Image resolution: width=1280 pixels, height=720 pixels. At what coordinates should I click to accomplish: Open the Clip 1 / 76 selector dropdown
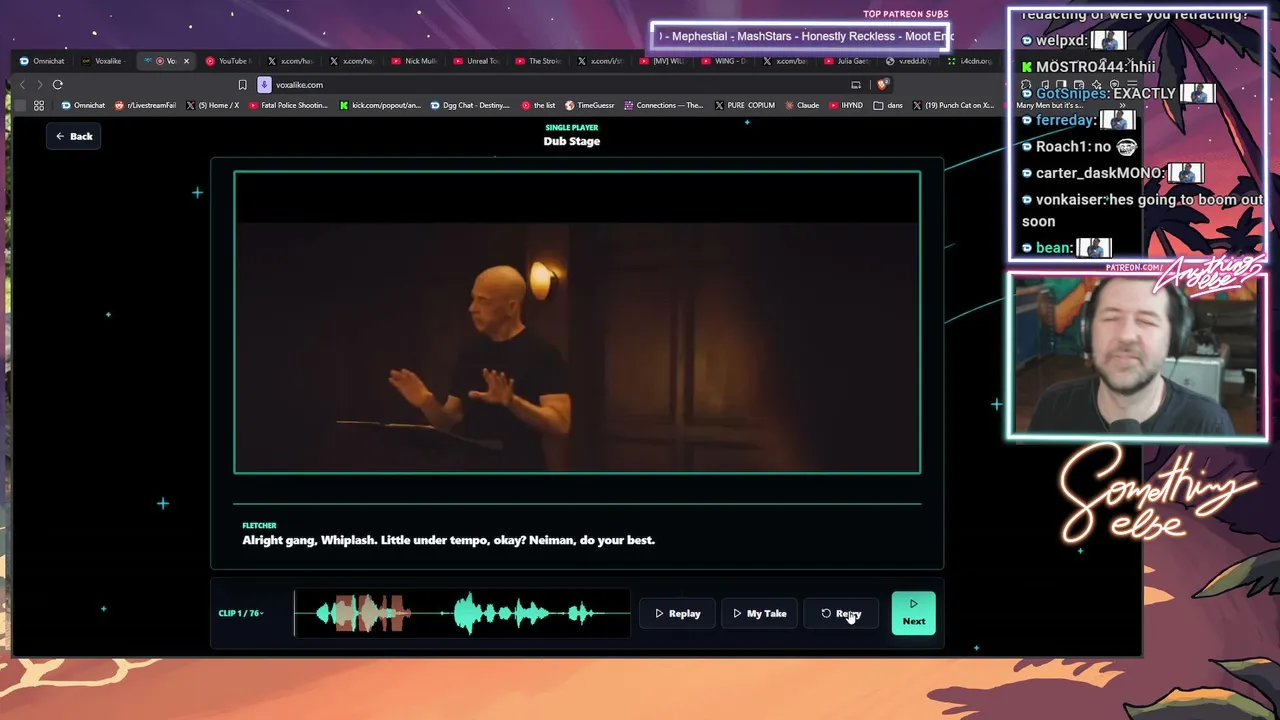click(x=241, y=613)
